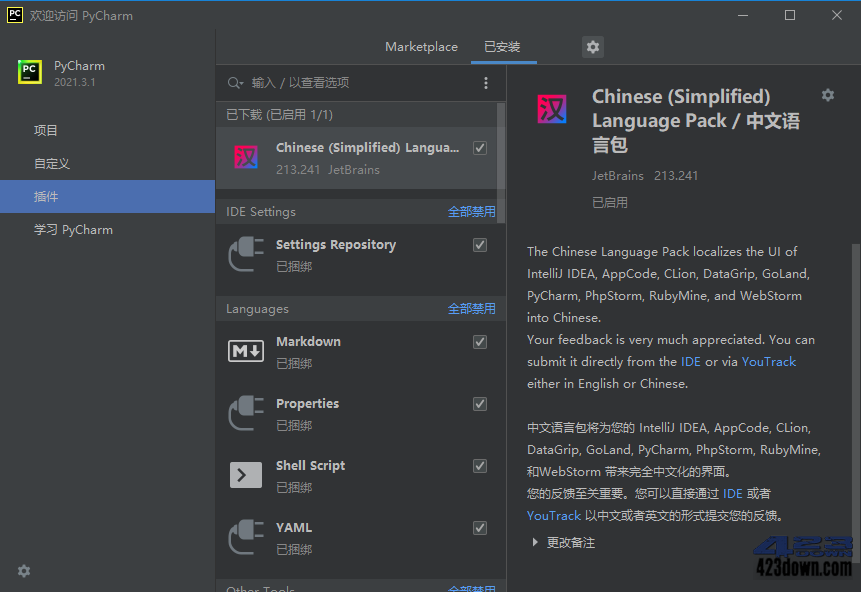
Task: Click the Markdown plugin icon
Action: click(x=244, y=350)
